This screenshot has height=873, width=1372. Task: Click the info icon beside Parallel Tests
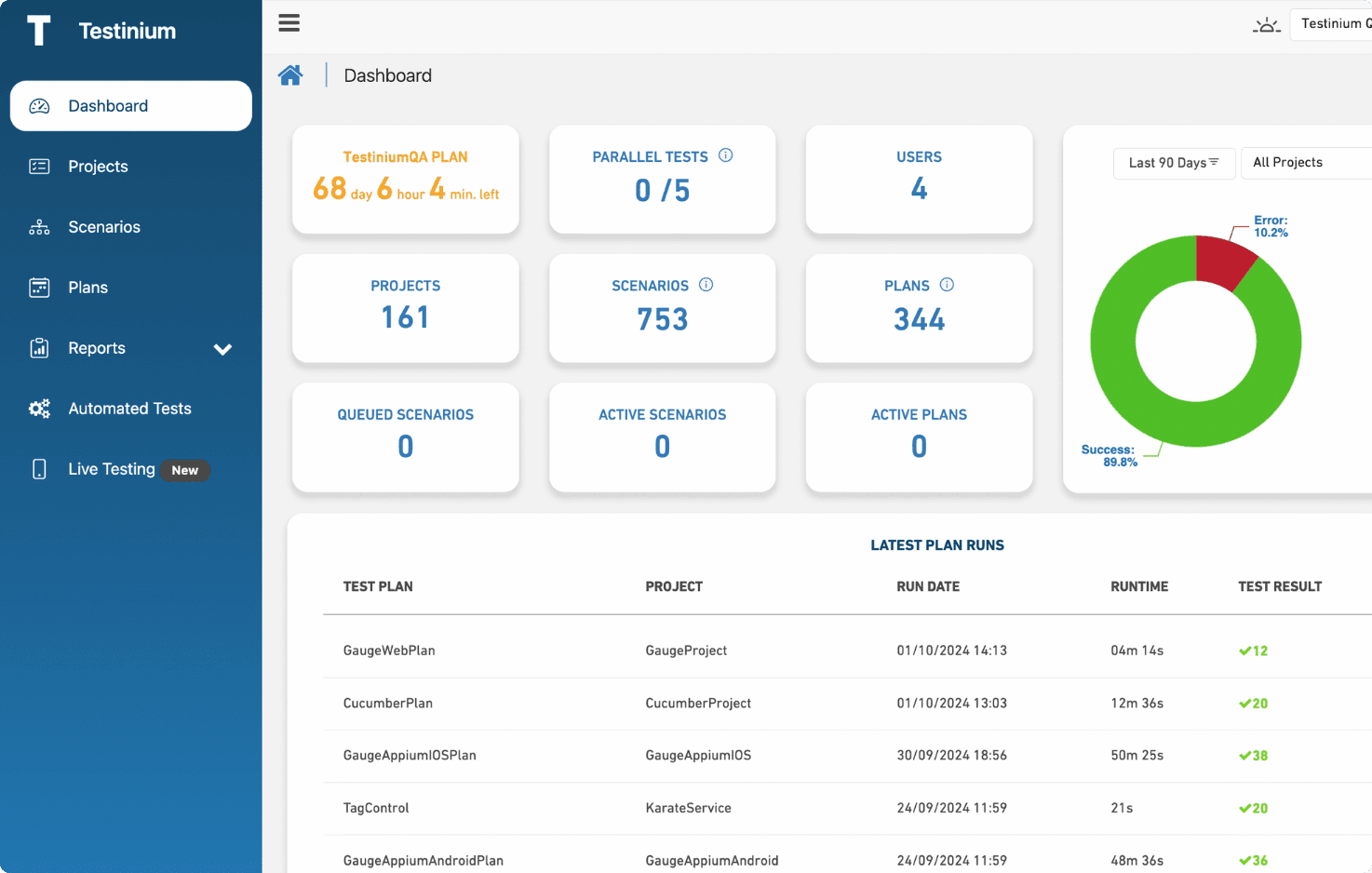click(726, 155)
